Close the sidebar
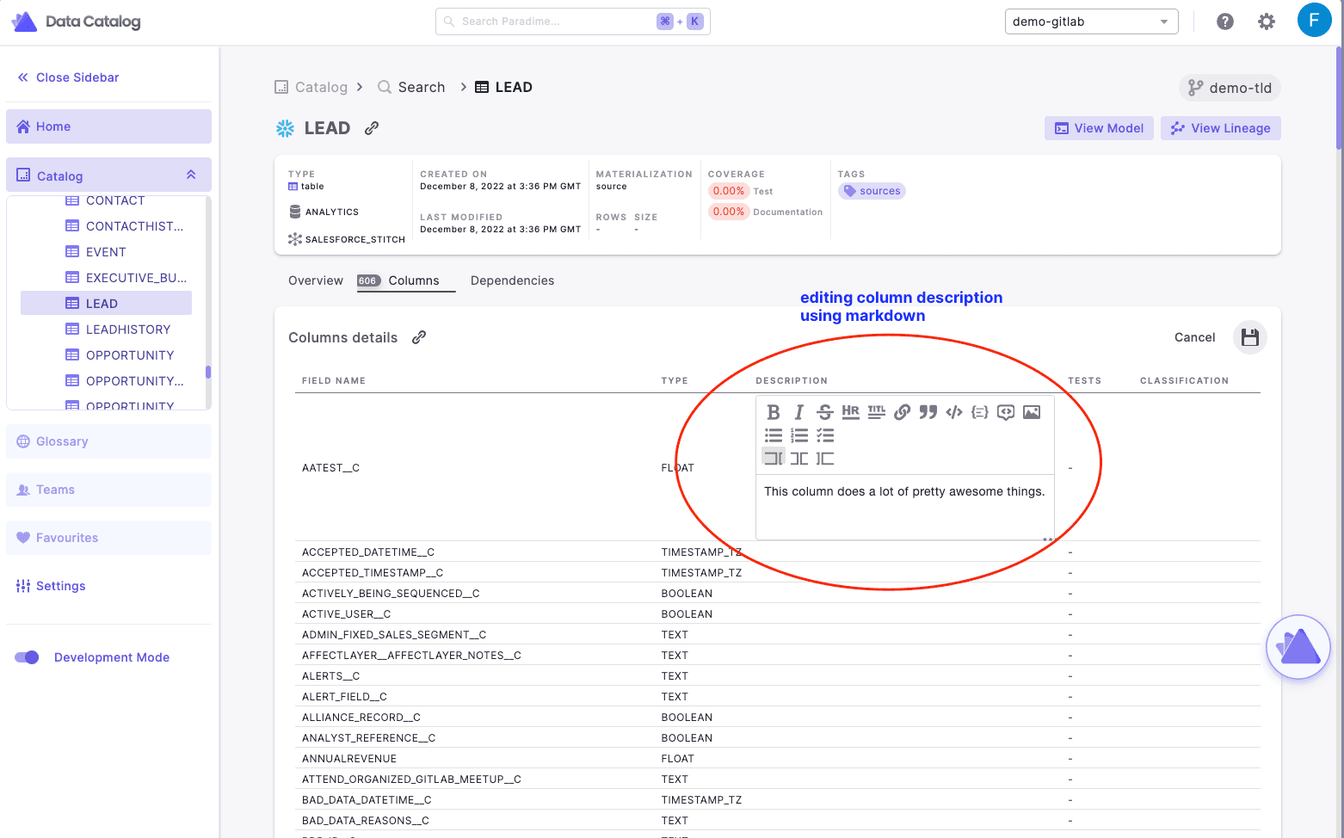Image resolution: width=1344 pixels, height=838 pixels. point(68,77)
